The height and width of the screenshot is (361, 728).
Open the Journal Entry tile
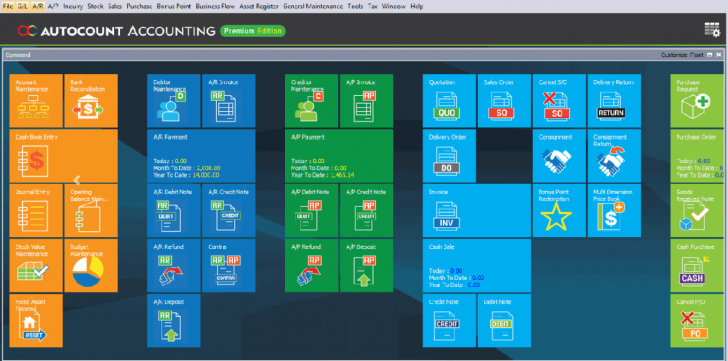36,211
